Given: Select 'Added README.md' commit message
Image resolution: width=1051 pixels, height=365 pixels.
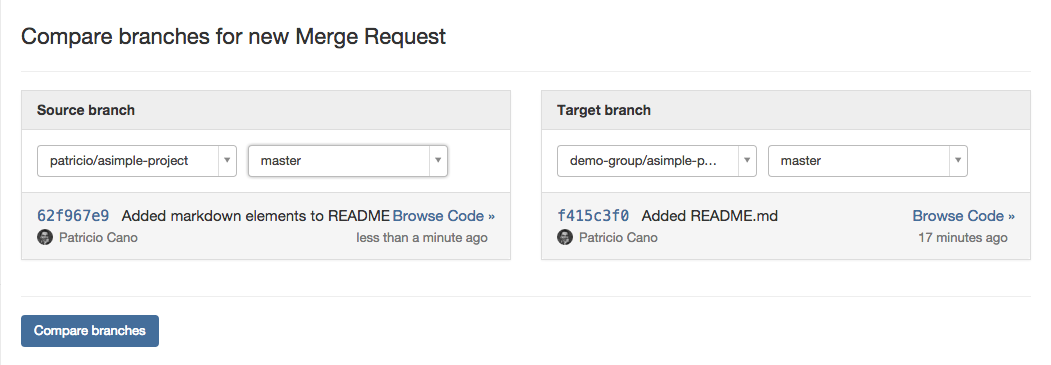Looking at the screenshot, I should click(x=710, y=216).
